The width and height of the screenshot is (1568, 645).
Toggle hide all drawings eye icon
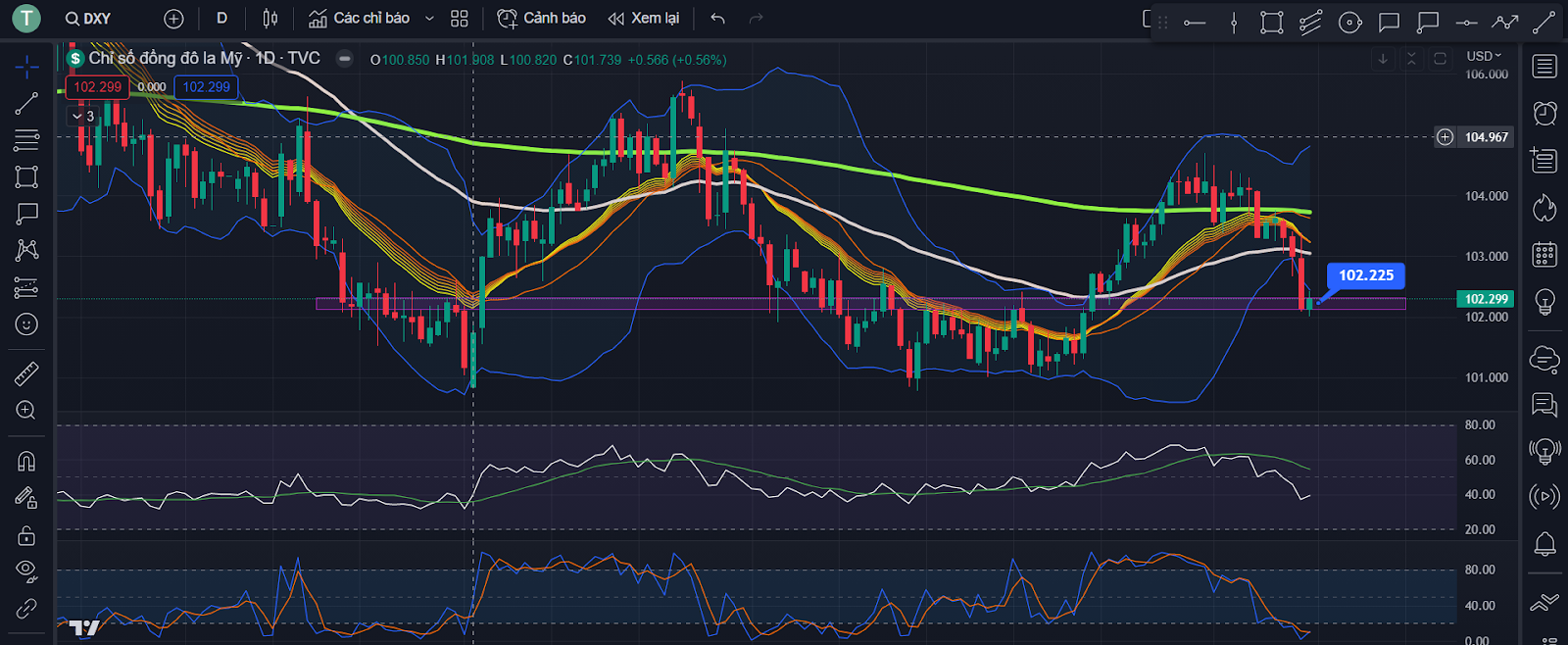[26, 571]
